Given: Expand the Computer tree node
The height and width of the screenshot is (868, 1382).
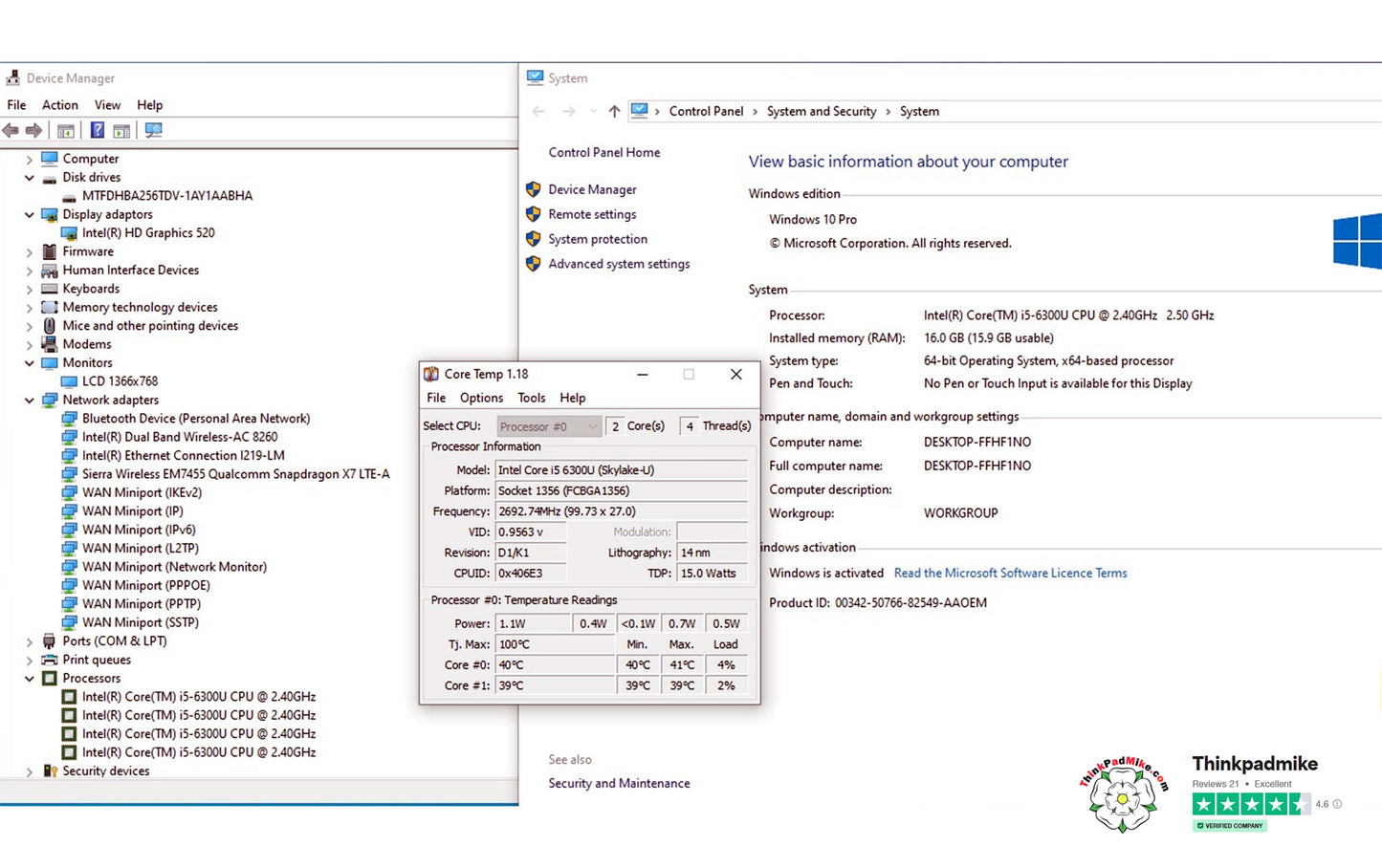Looking at the screenshot, I should tap(29, 160).
